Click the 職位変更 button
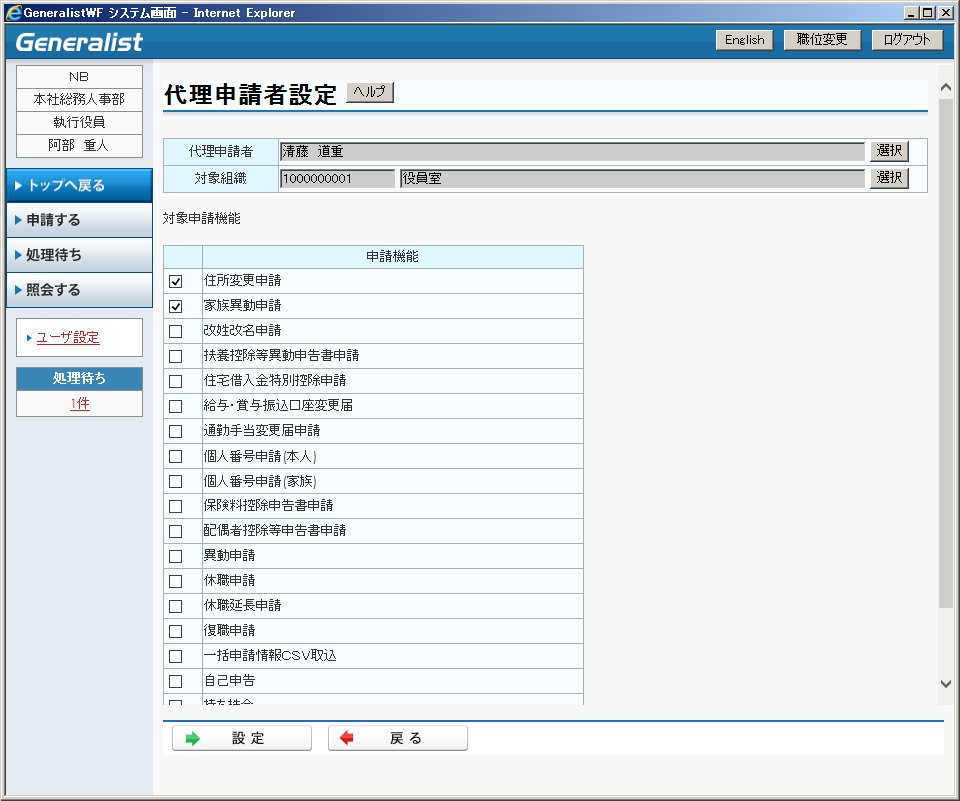 (822, 40)
